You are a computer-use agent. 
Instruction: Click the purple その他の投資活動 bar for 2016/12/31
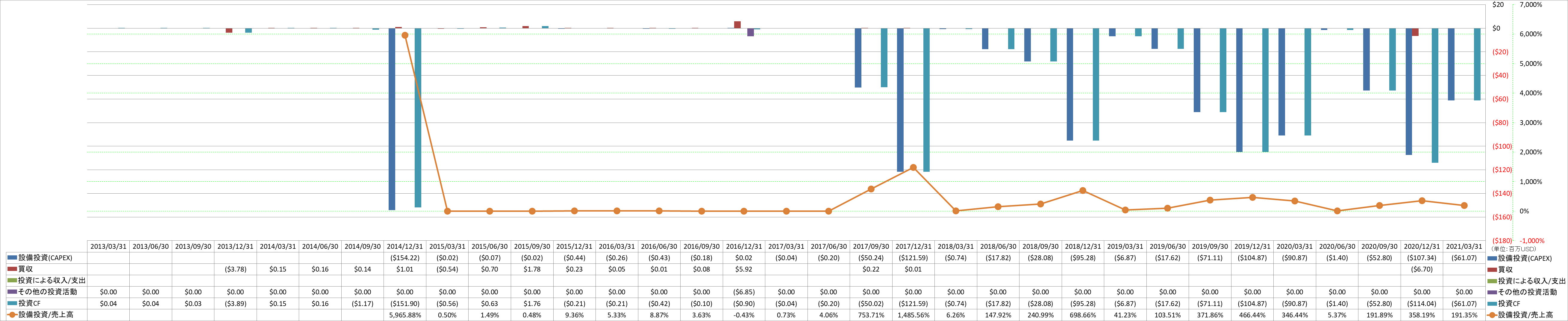point(751,32)
